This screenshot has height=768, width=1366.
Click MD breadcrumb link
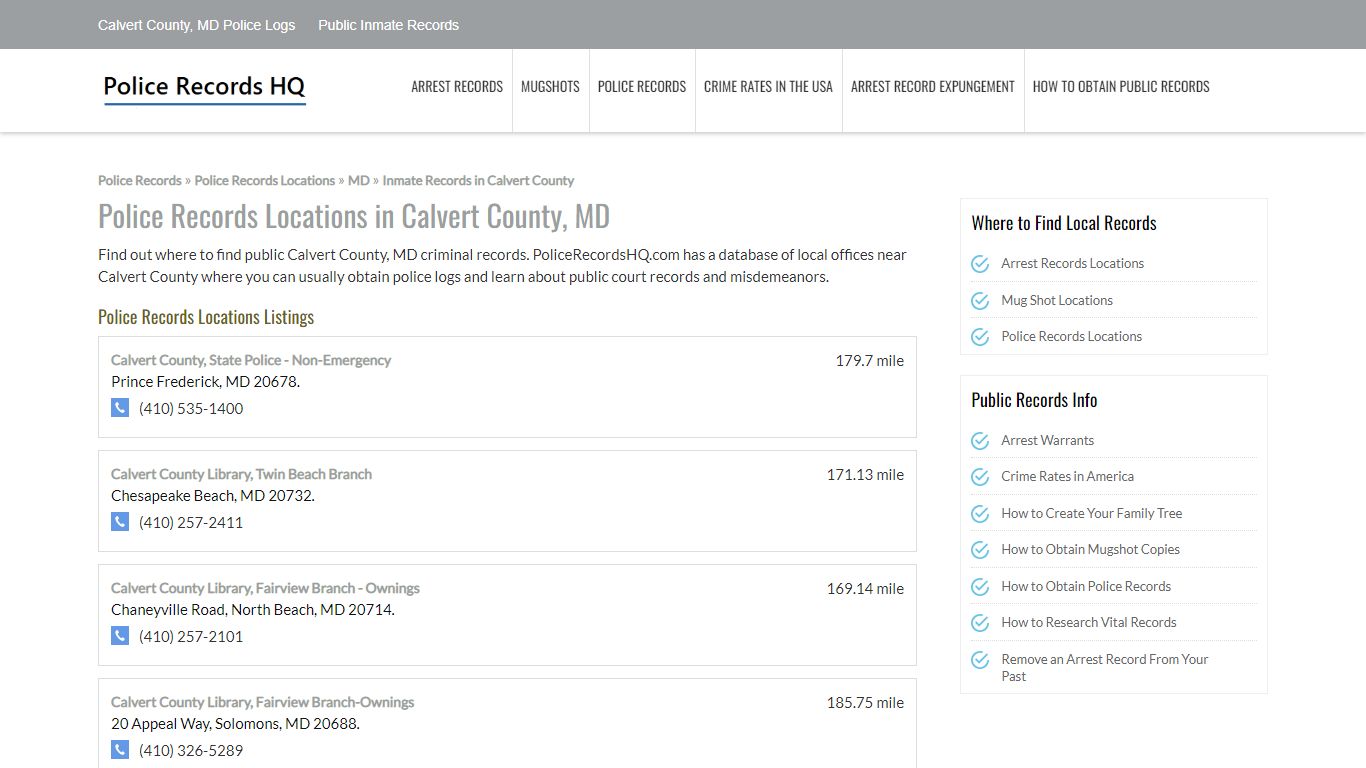pos(359,180)
